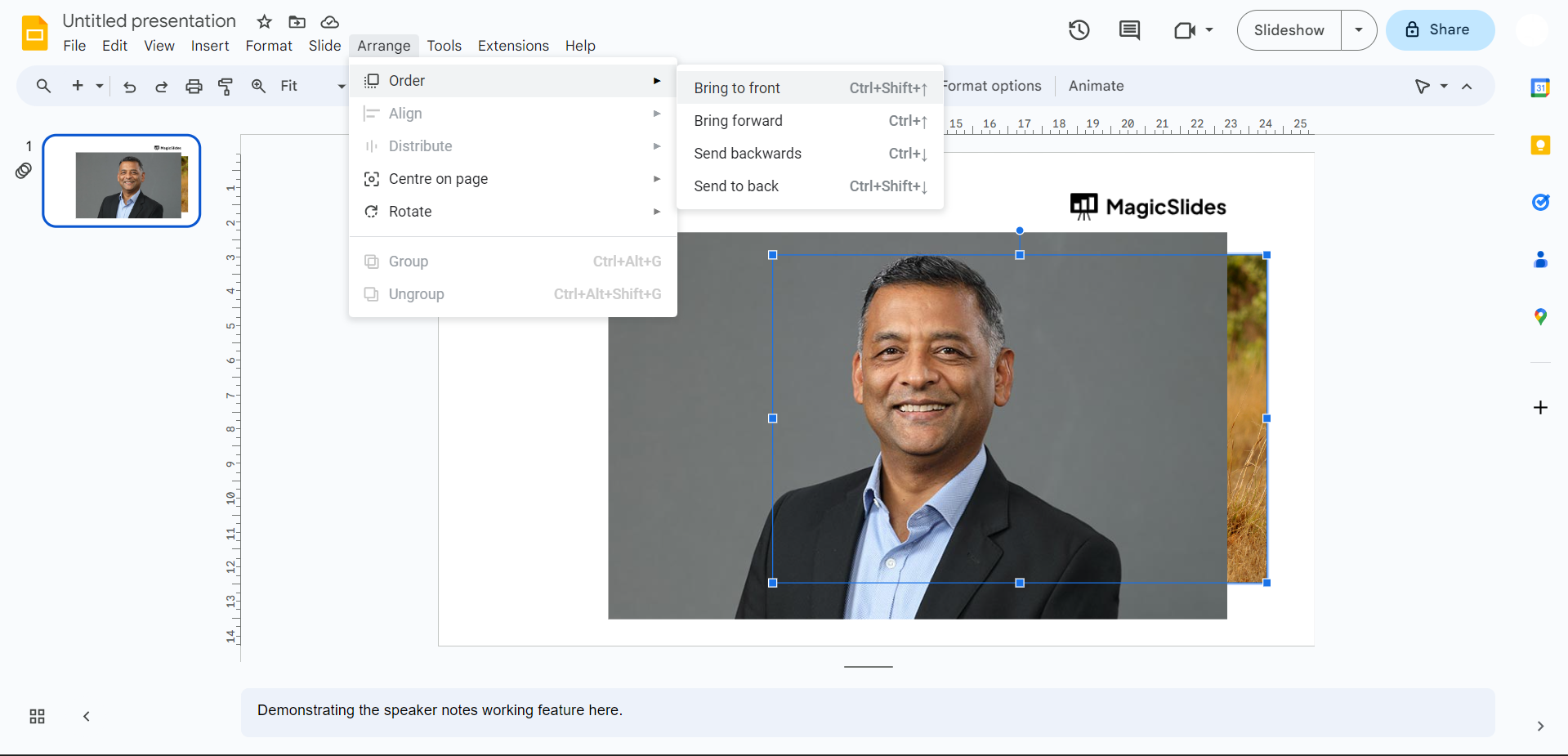Image resolution: width=1568 pixels, height=756 pixels.
Task: Switch to grid view of slides
Action: 37,717
